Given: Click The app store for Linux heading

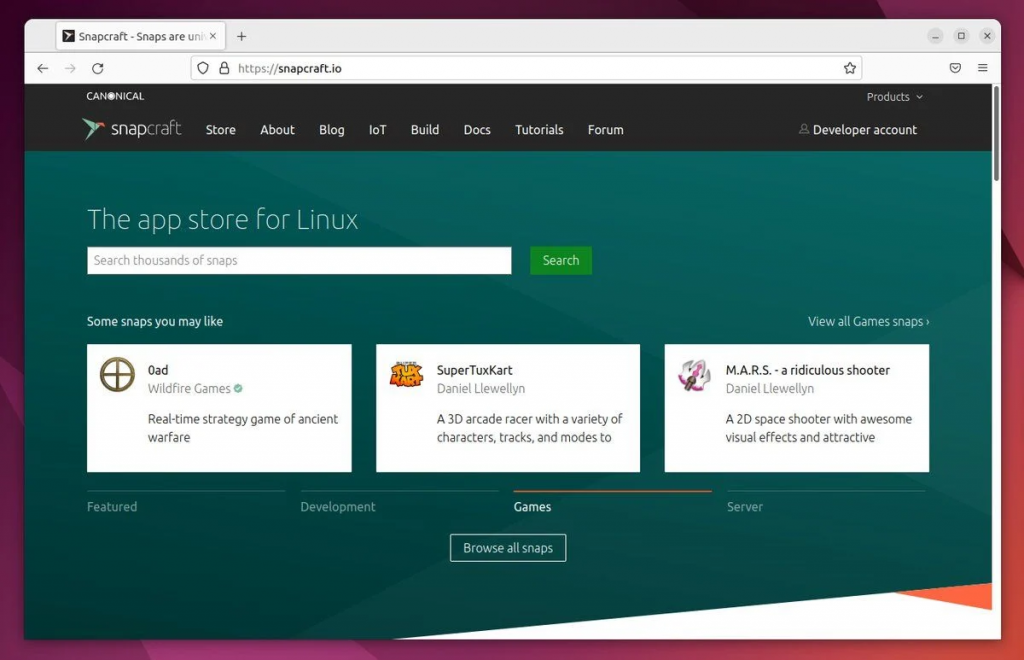Looking at the screenshot, I should click(x=223, y=219).
